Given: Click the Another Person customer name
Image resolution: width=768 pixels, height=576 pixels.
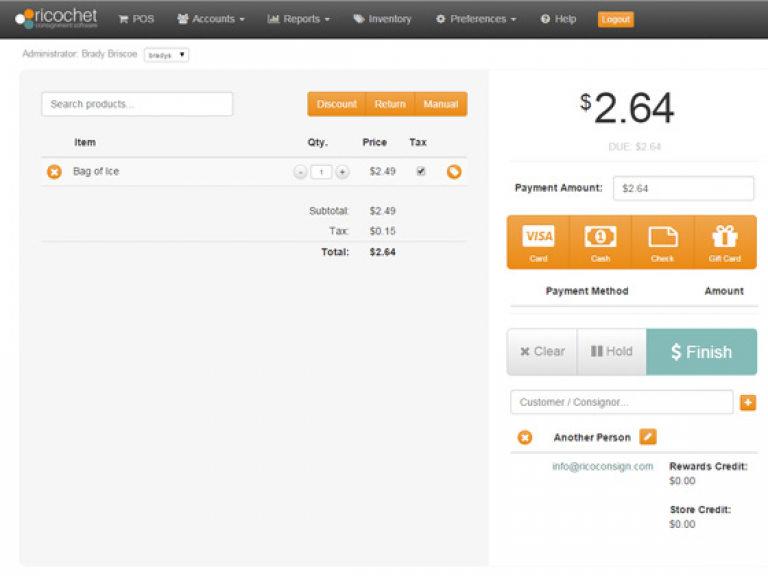Looking at the screenshot, I should [x=592, y=437].
